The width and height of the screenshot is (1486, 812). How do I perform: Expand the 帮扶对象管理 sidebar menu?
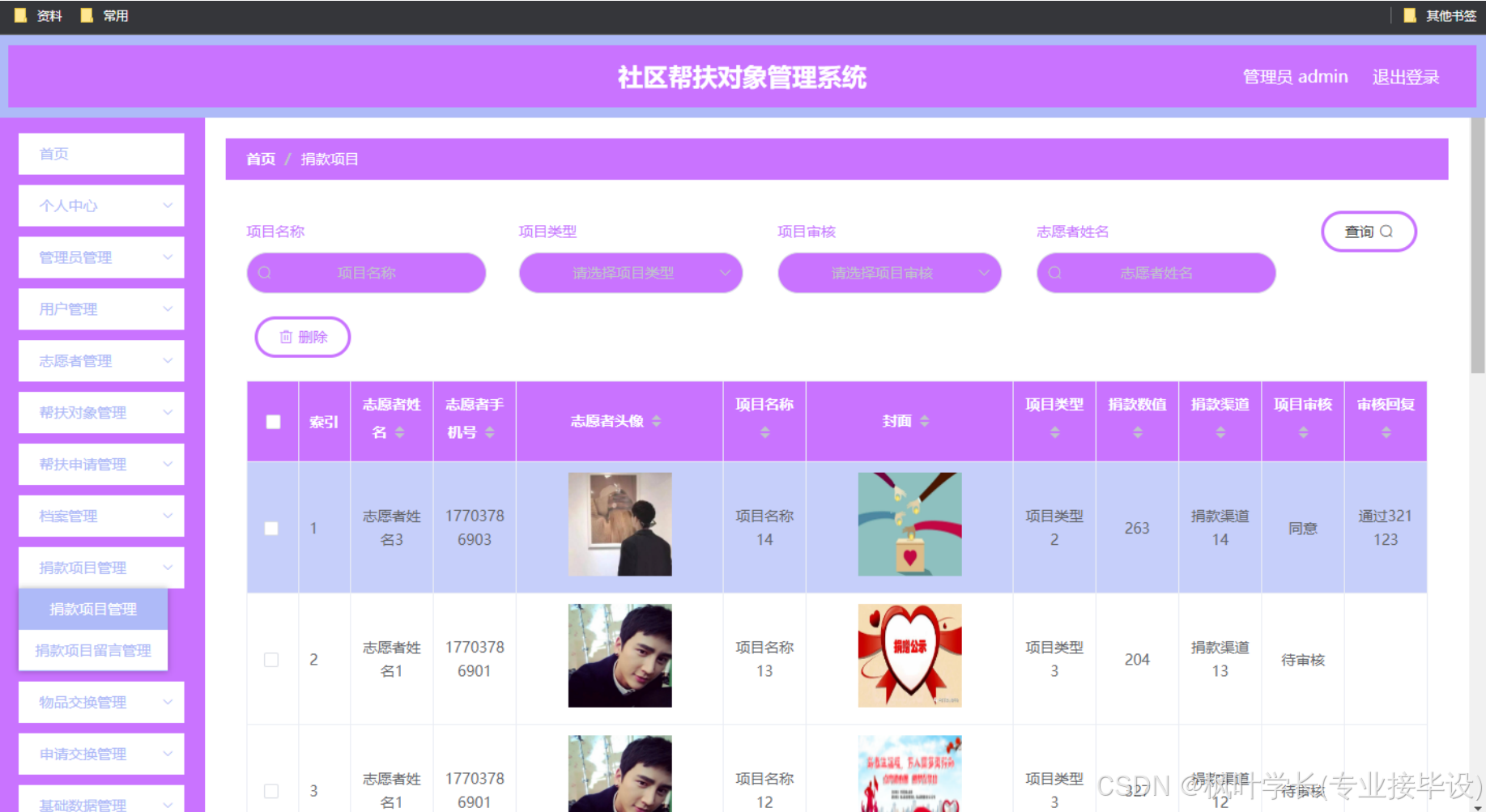101,413
